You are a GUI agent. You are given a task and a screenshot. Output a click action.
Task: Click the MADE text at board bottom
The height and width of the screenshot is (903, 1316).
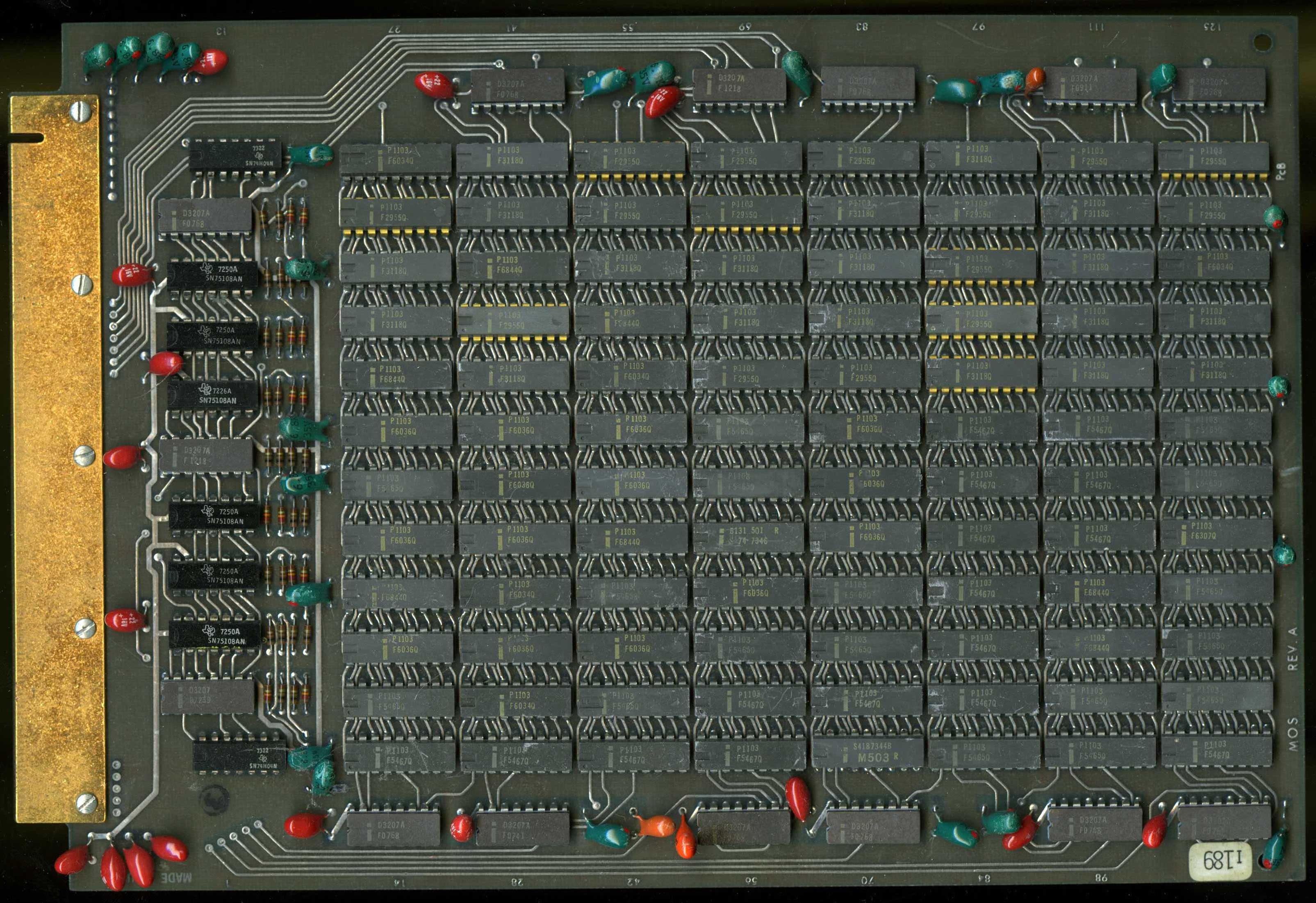[x=177, y=878]
